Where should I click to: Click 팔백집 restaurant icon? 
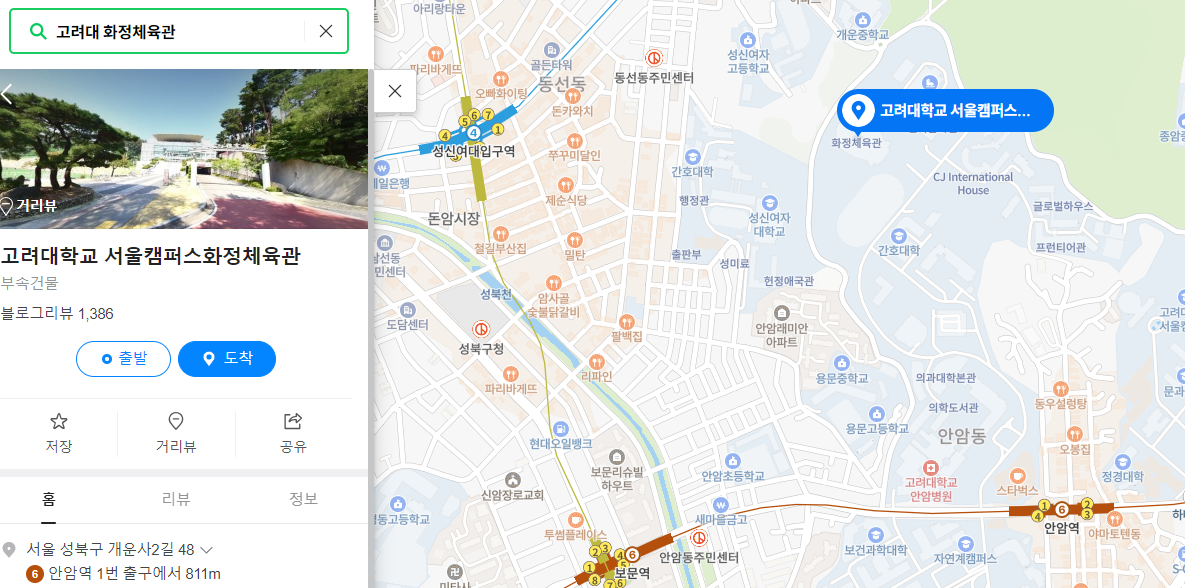point(627,322)
